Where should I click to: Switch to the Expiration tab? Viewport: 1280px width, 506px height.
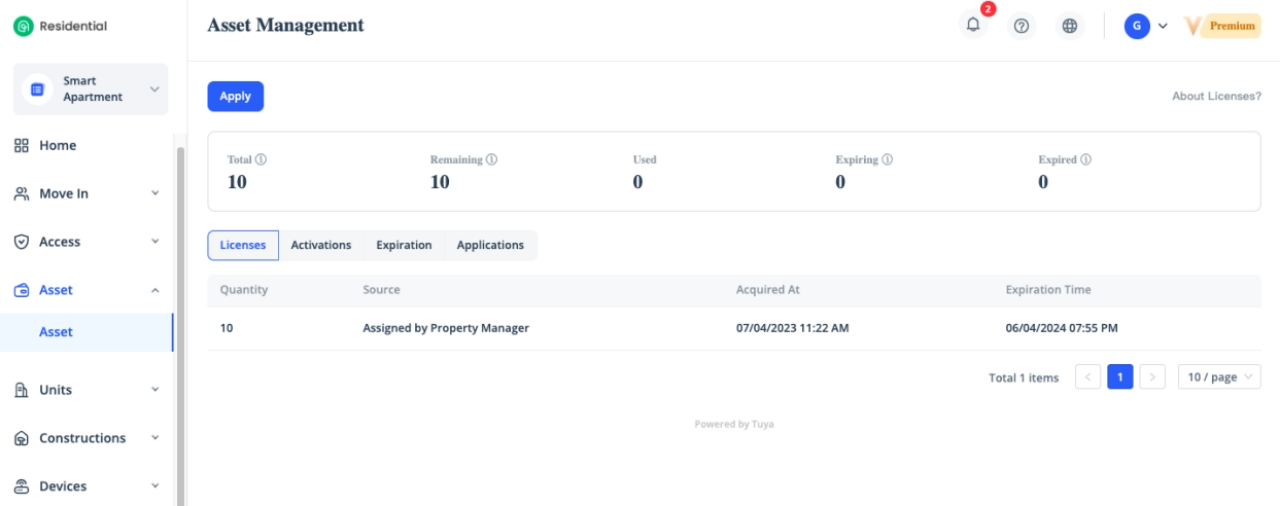pos(404,245)
